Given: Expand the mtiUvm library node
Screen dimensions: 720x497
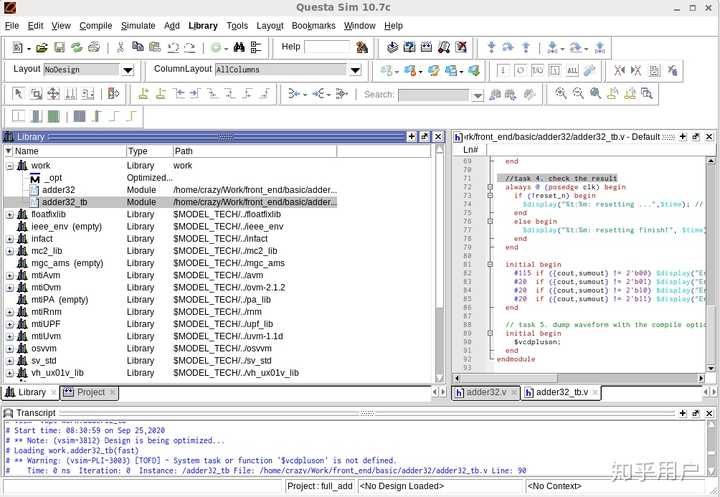Looking at the screenshot, I should click(10, 336).
